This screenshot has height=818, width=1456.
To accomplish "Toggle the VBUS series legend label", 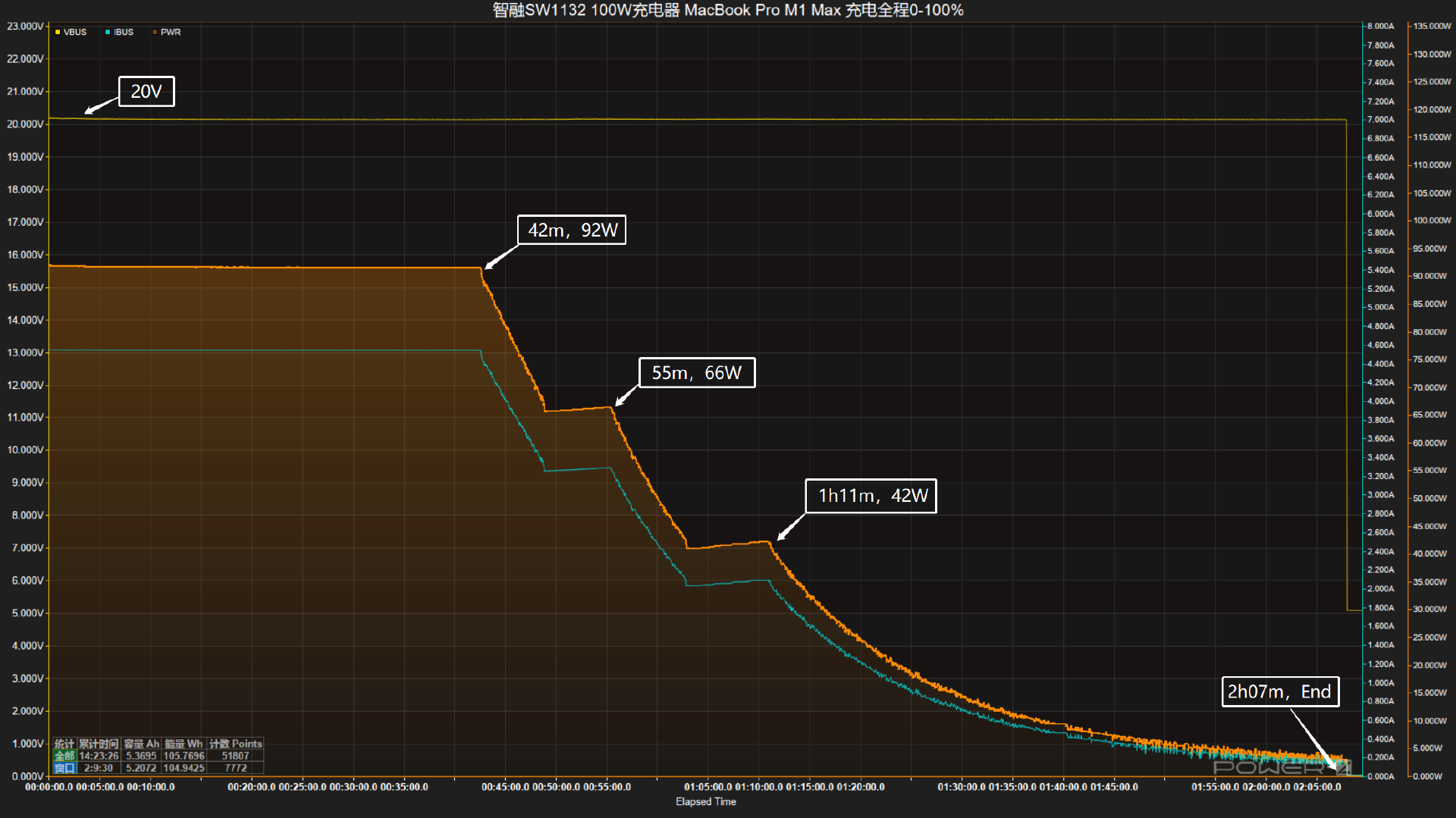I will (x=75, y=33).
